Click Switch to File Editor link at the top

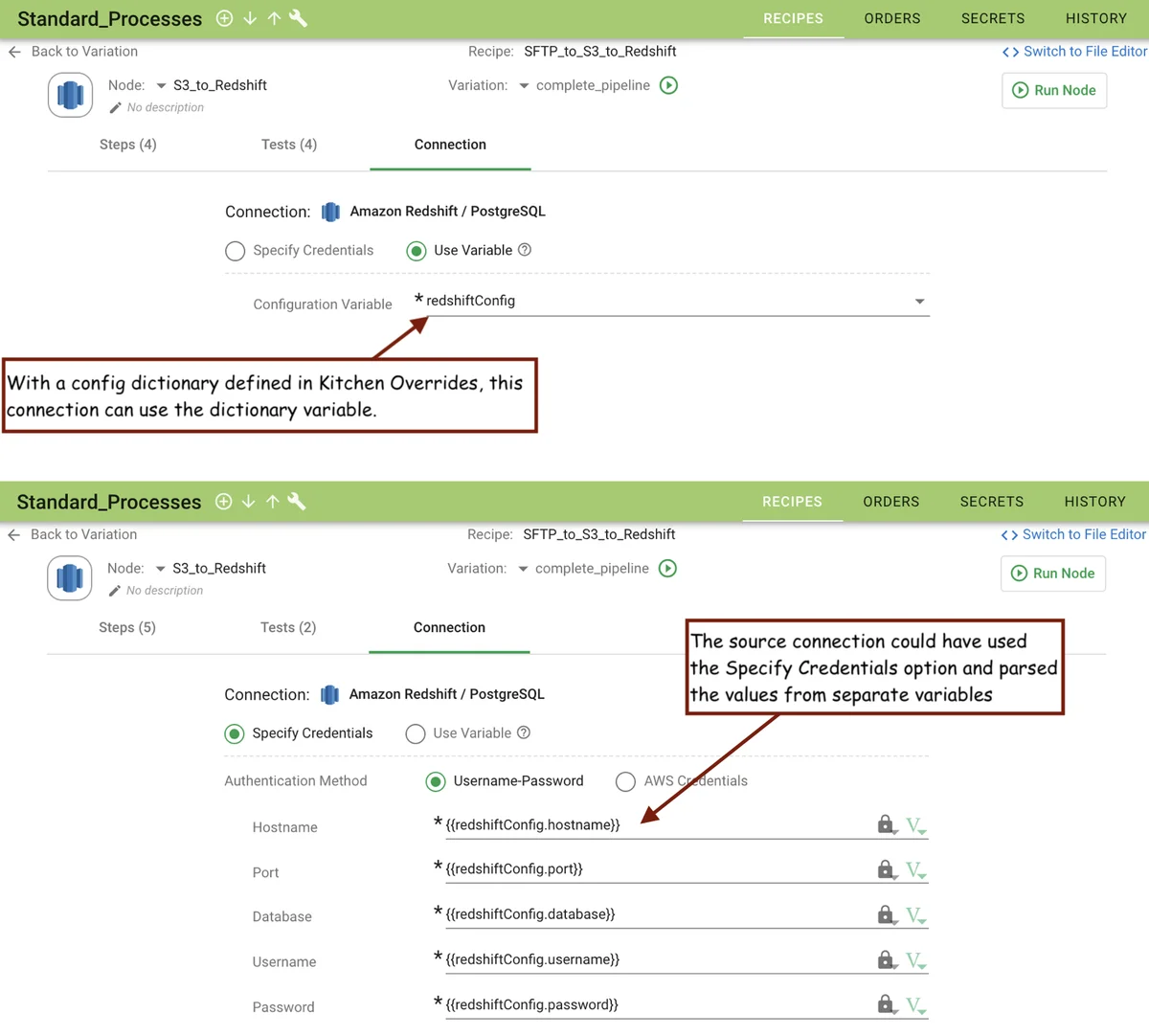(x=1074, y=52)
